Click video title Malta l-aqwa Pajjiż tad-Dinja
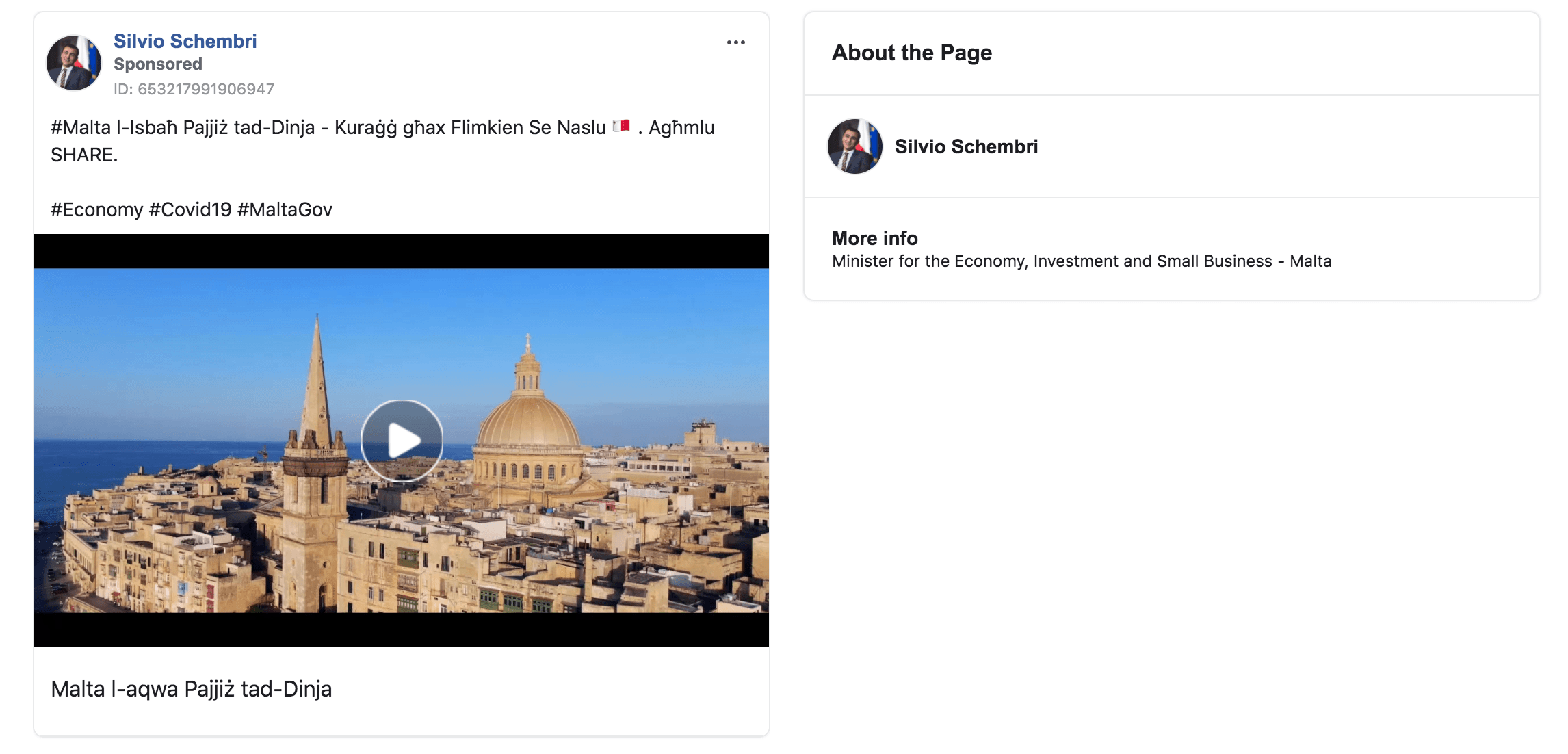The height and width of the screenshot is (754, 1568). coord(192,688)
